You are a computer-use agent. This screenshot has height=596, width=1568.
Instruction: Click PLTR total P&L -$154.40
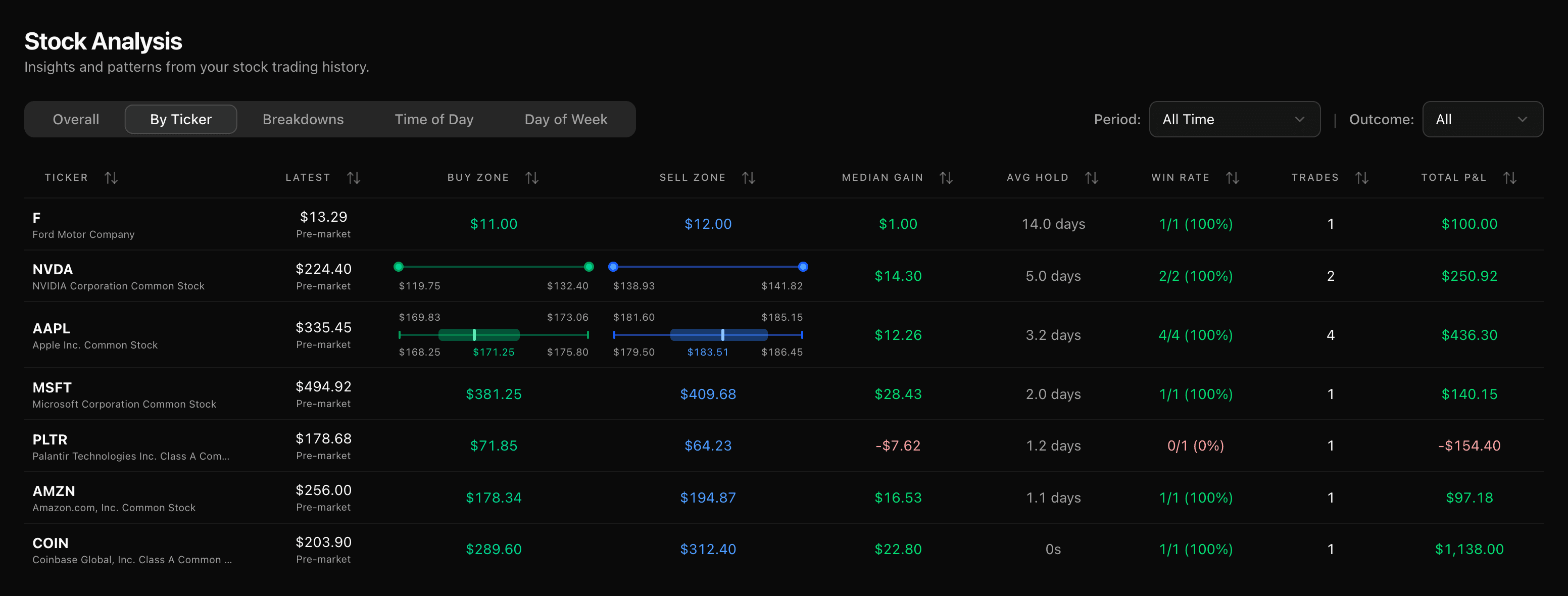tap(1469, 445)
